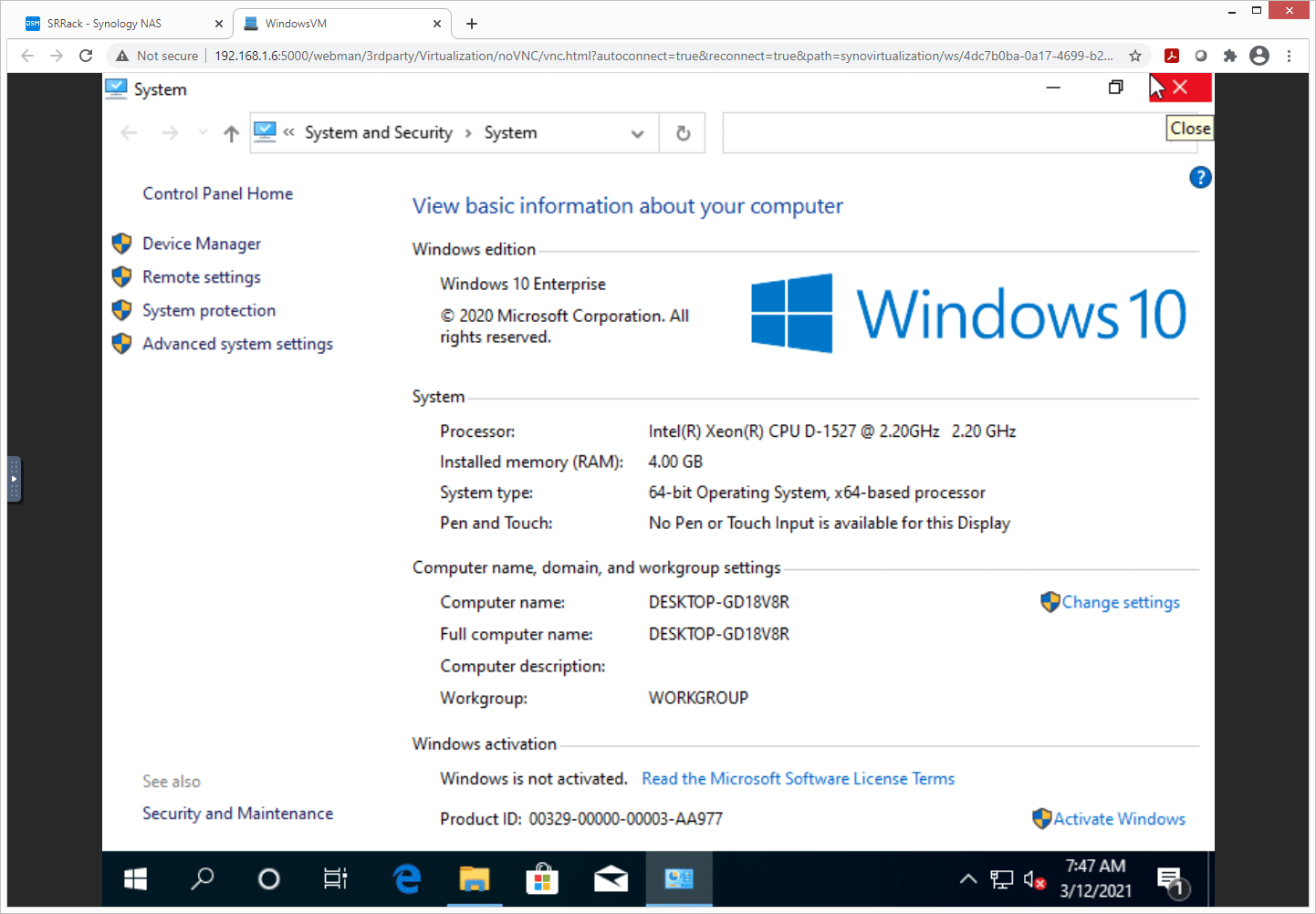Open the browser profile avatar
Image resolution: width=1316 pixels, height=914 pixels.
[x=1259, y=56]
